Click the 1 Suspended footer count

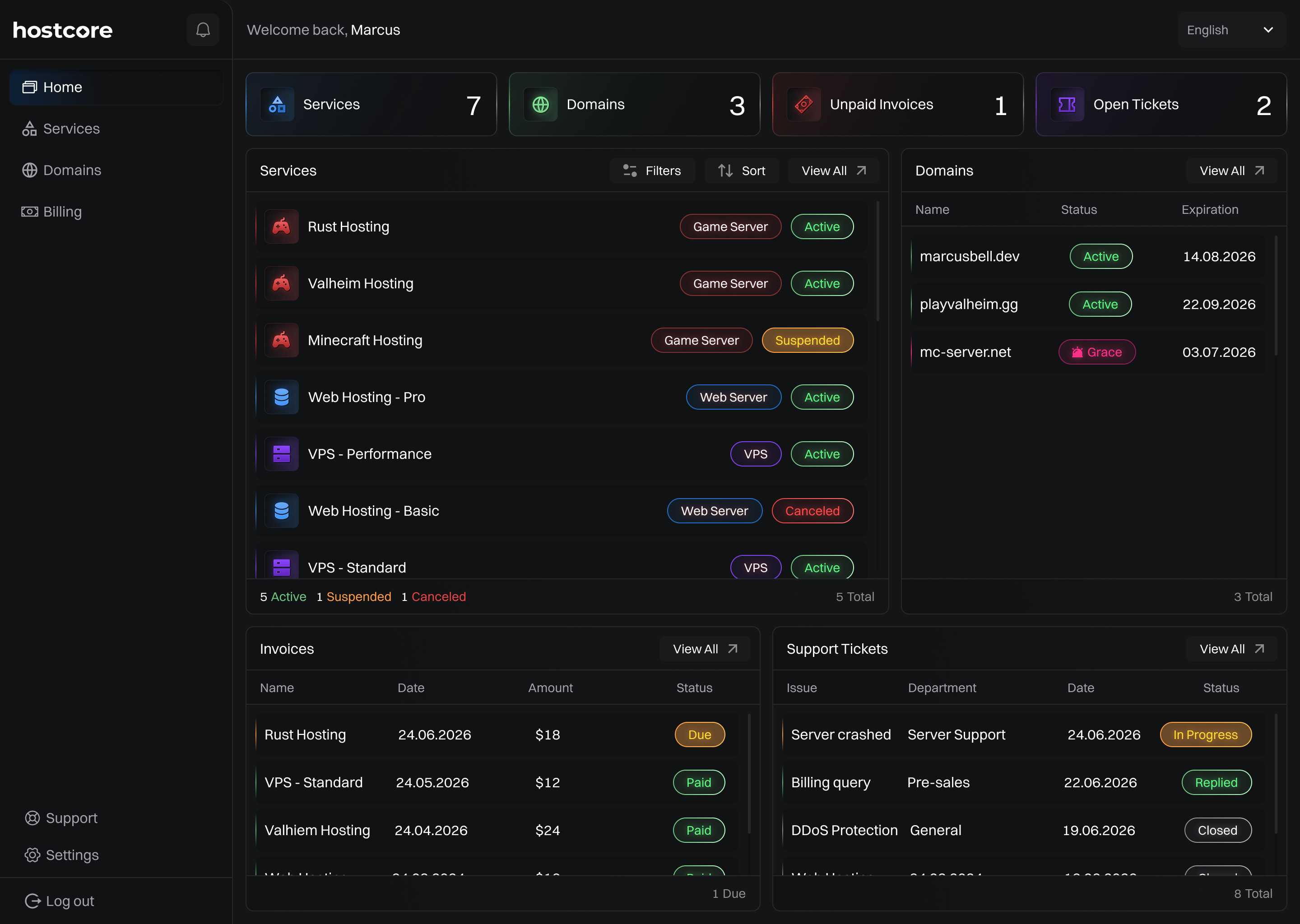coord(353,596)
